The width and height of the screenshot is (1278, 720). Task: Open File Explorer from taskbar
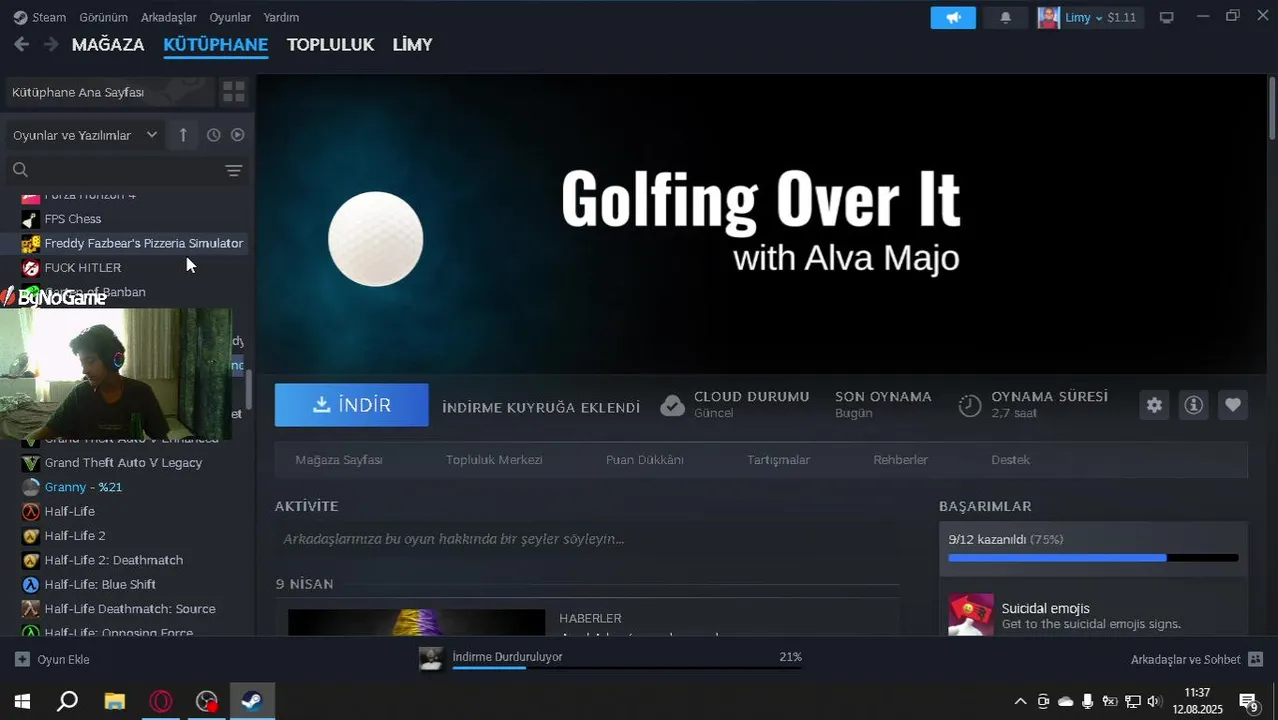click(114, 701)
